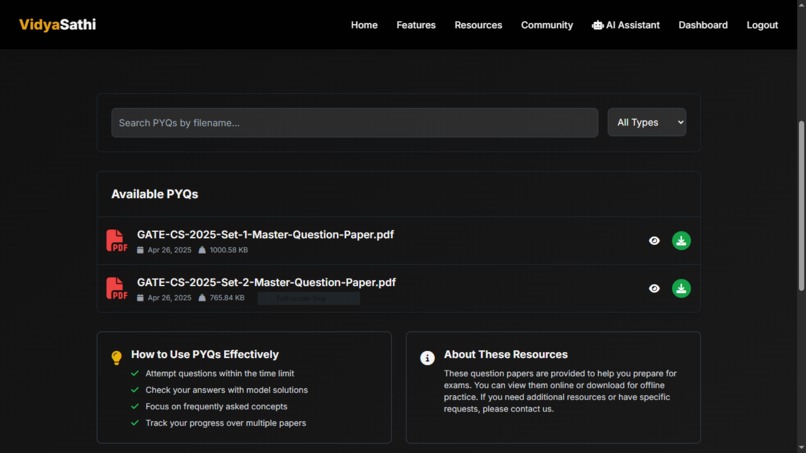Viewport: 806px width, 453px height.
Task: Click the robot icon beside AI Assistant
Action: coord(597,25)
